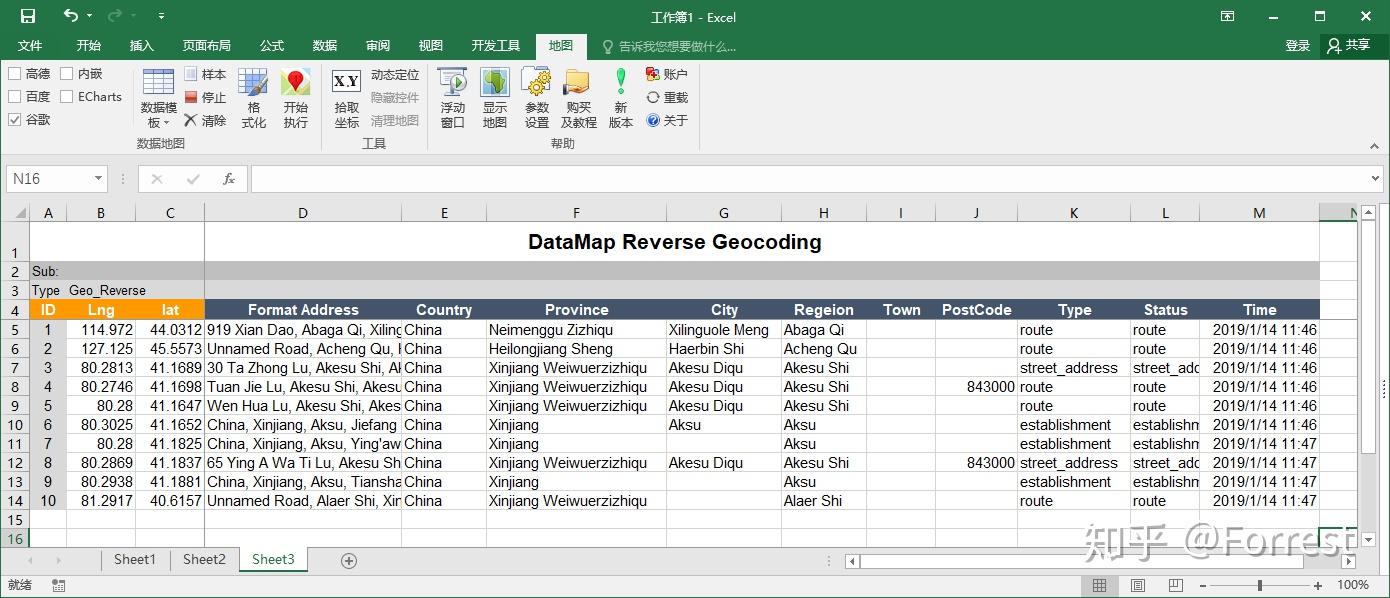Image resolution: width=1390 pixels, height=598 pixels.
Task: Open the 数据模板 dropdown
Action: tap(158, 97)
